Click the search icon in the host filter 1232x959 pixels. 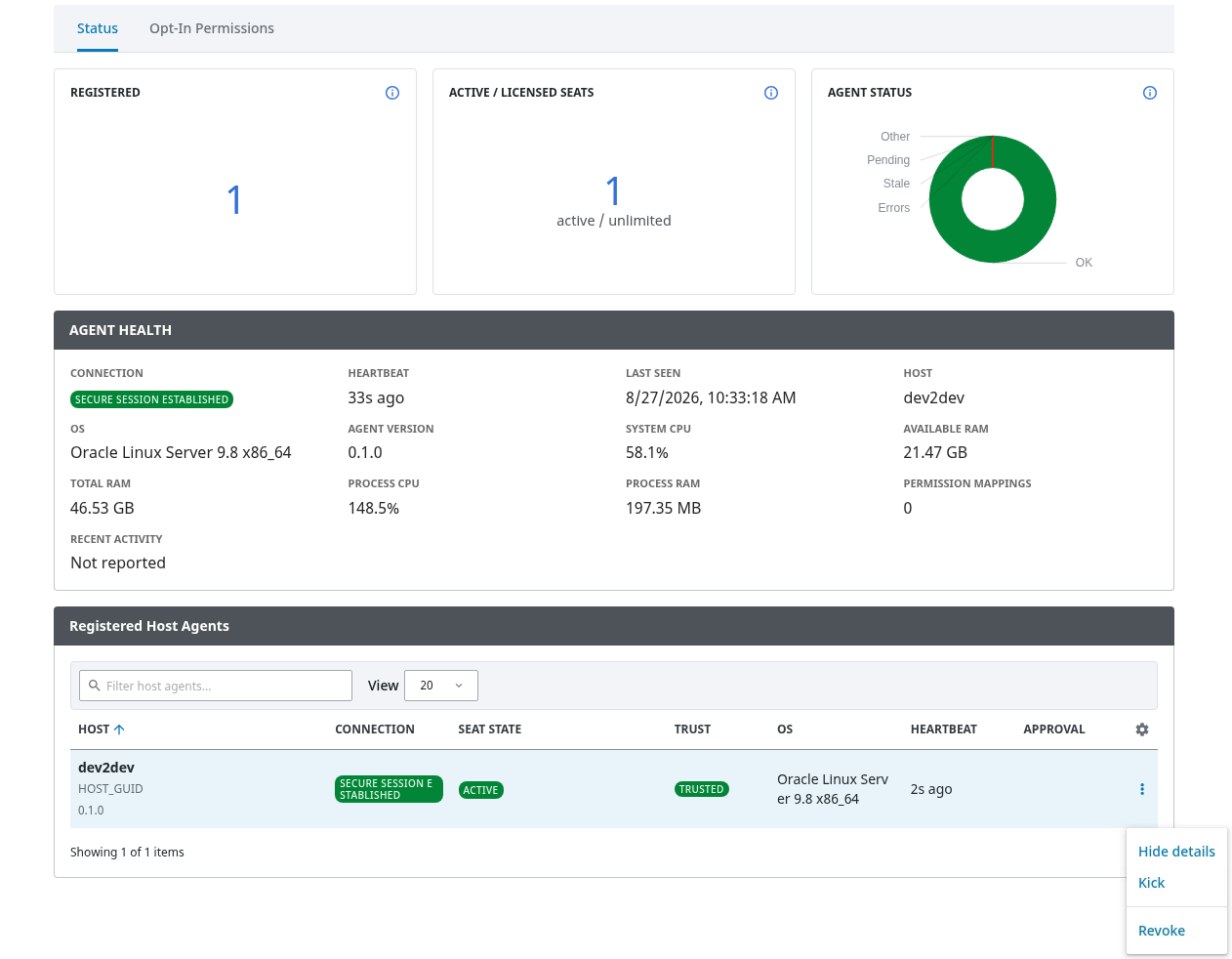[95, 686]
